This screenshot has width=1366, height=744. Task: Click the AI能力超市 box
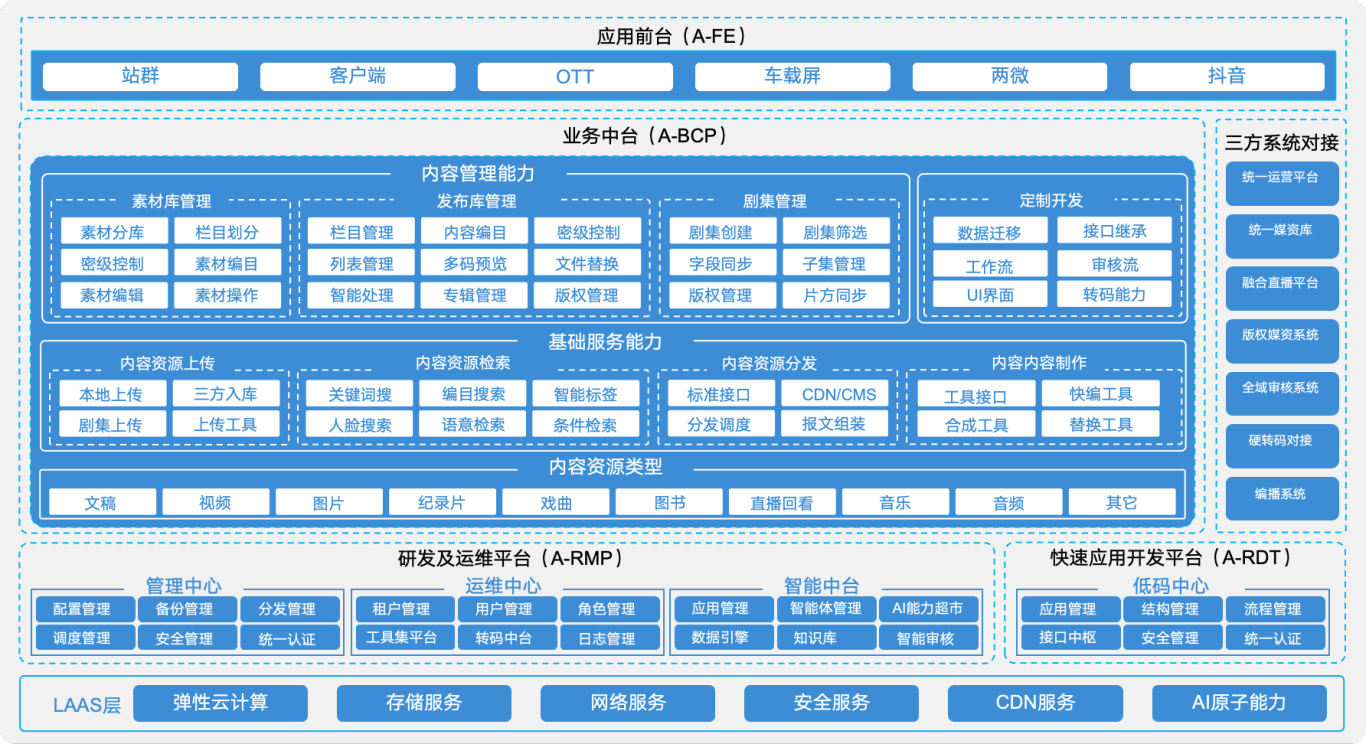point(927,609)
